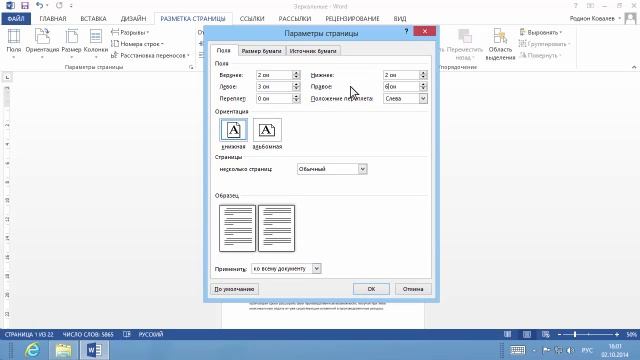
Task: Confirm with the ОК button
Action: point(371,289)
